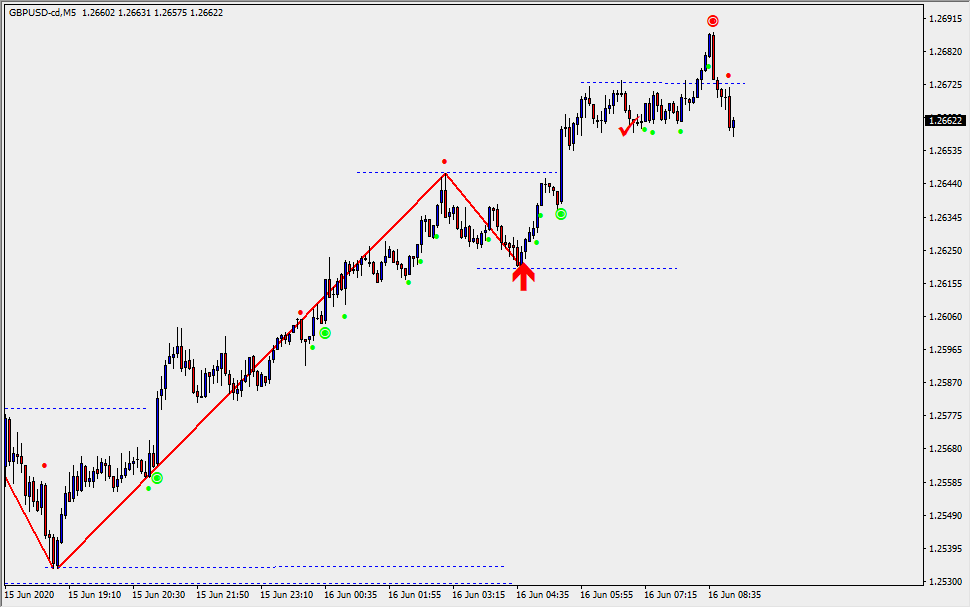Click the current price label 1.26622
Image resolution: width=971 pixels, height=608 pixels.
945,120
